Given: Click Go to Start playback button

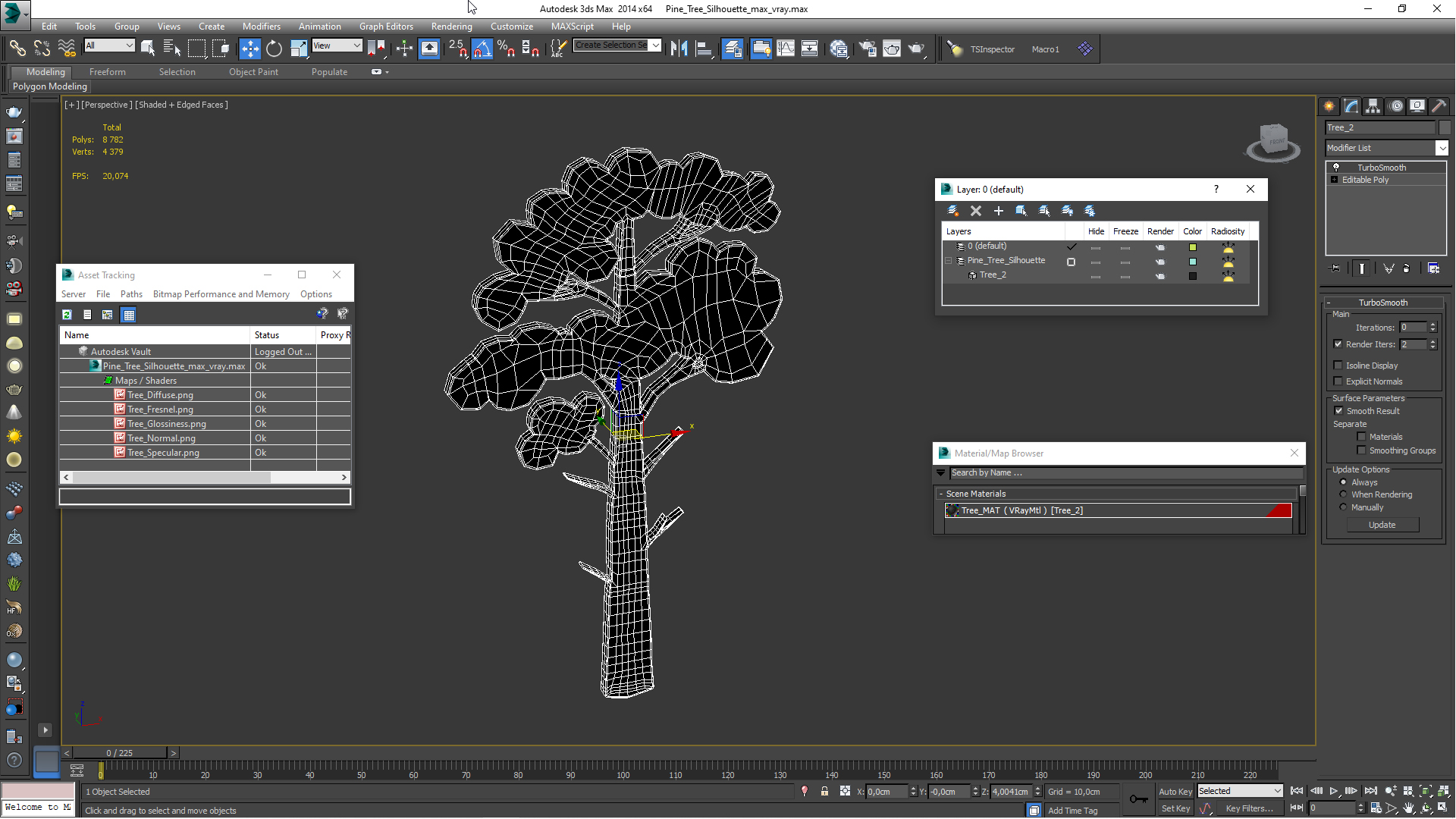Looking at the screenshot, I should pos(1297,791).
